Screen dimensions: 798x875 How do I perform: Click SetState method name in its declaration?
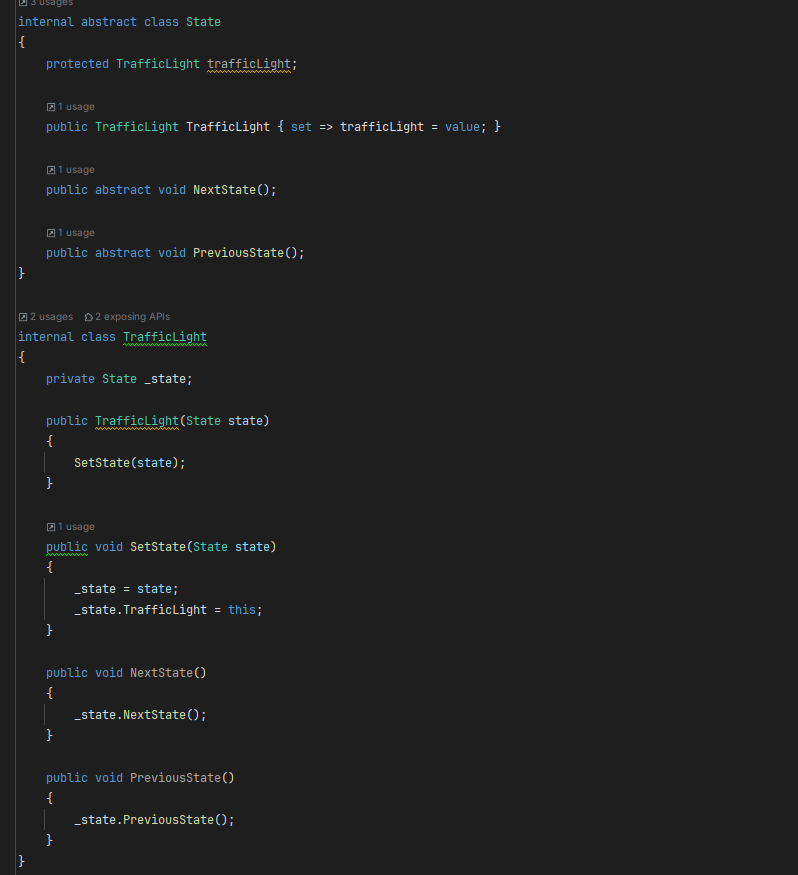point(158,547)
